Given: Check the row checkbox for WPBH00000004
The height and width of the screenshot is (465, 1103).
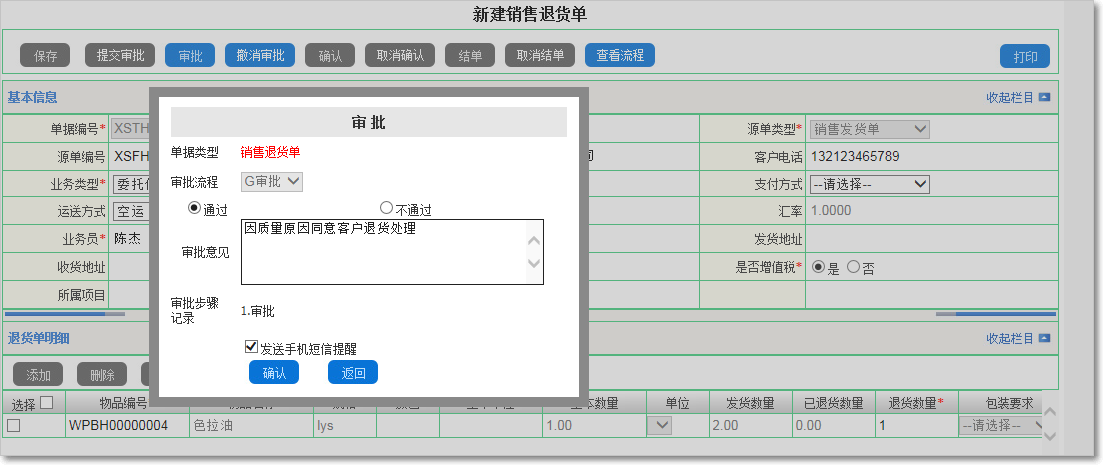Looking at the screenshot, I should pos(13,426).
